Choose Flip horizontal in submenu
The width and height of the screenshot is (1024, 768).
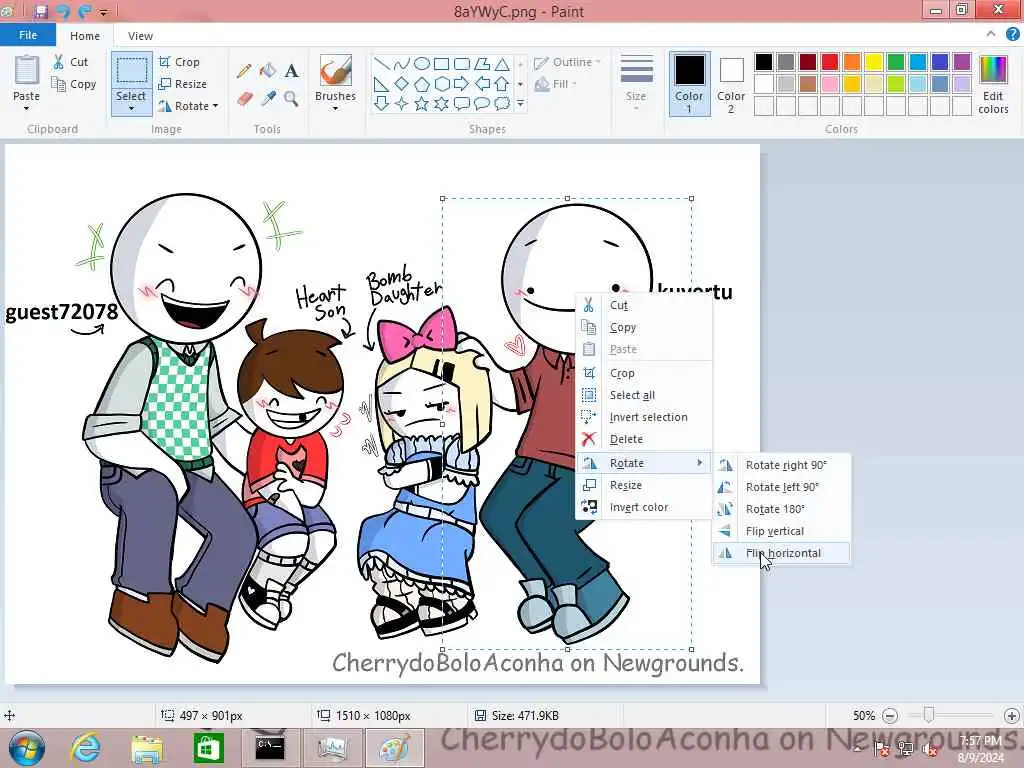[782, 553]
